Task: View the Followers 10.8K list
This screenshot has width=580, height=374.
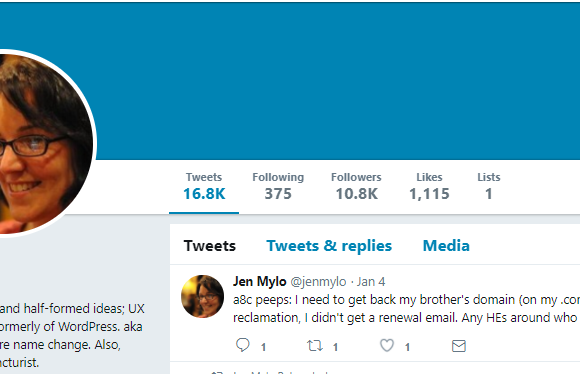Action: tap(356, 187)
